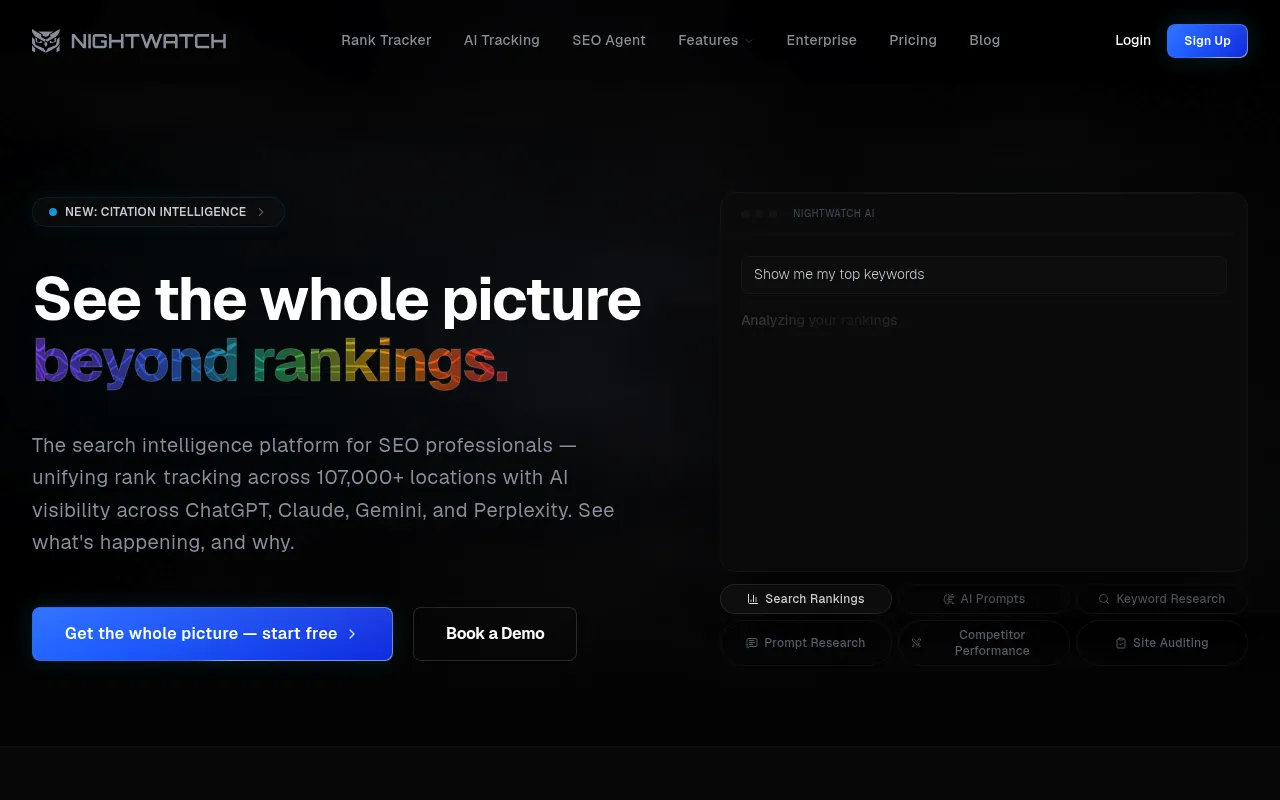Screen dimensions: 1280x800
Task: Open the SEO Agent menu item
Action: (609, 41)
